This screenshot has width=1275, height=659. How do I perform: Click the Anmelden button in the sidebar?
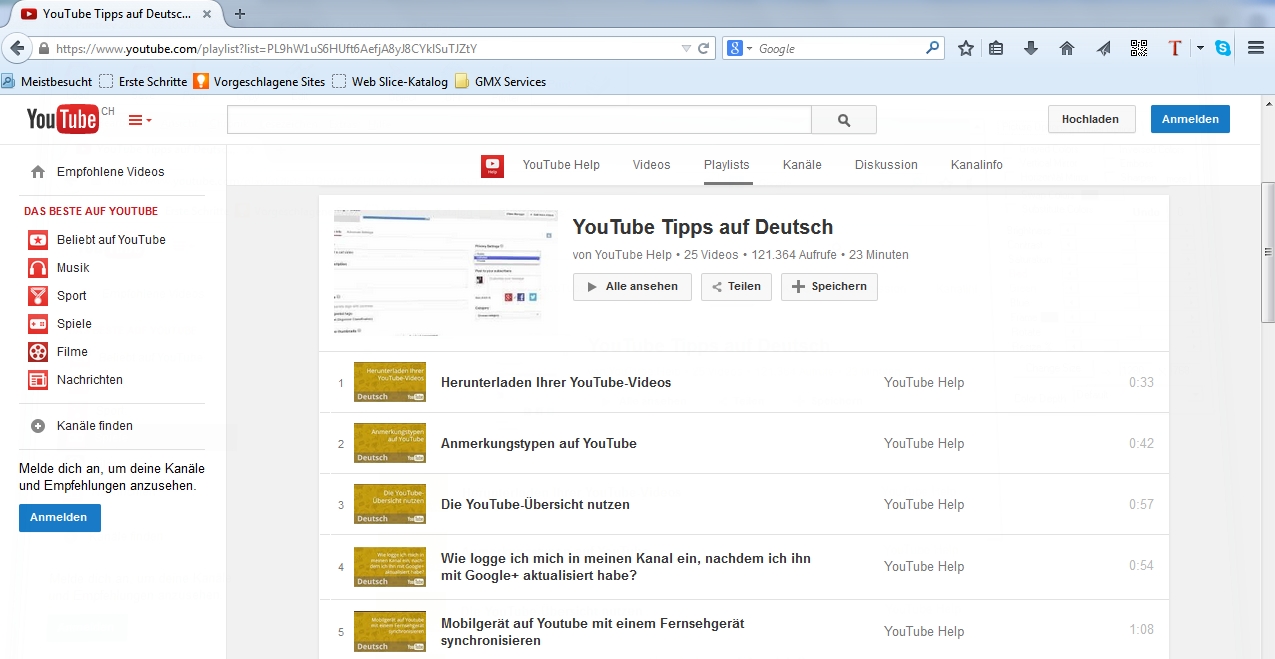coord(59,518)
